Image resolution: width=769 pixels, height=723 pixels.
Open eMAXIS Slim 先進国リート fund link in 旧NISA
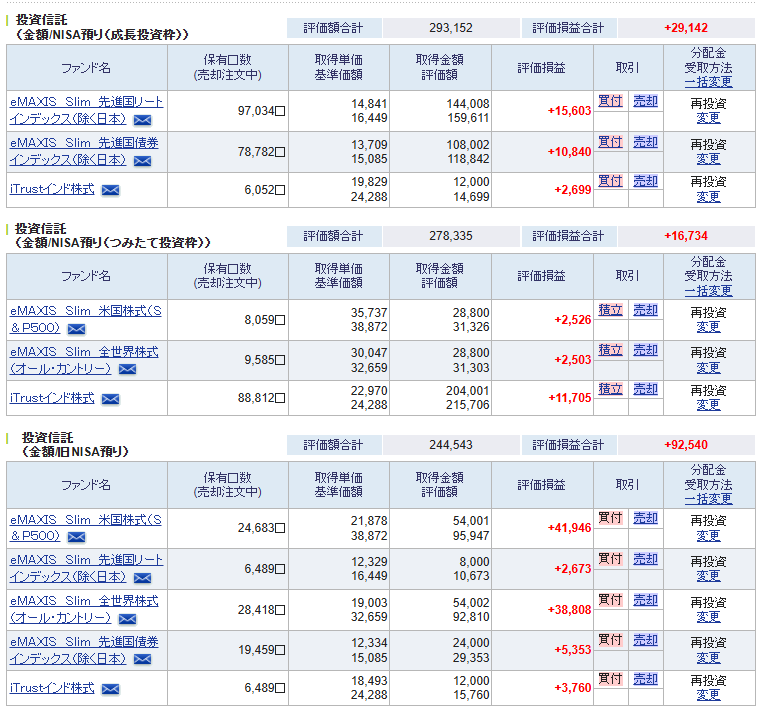click(86, 560)
